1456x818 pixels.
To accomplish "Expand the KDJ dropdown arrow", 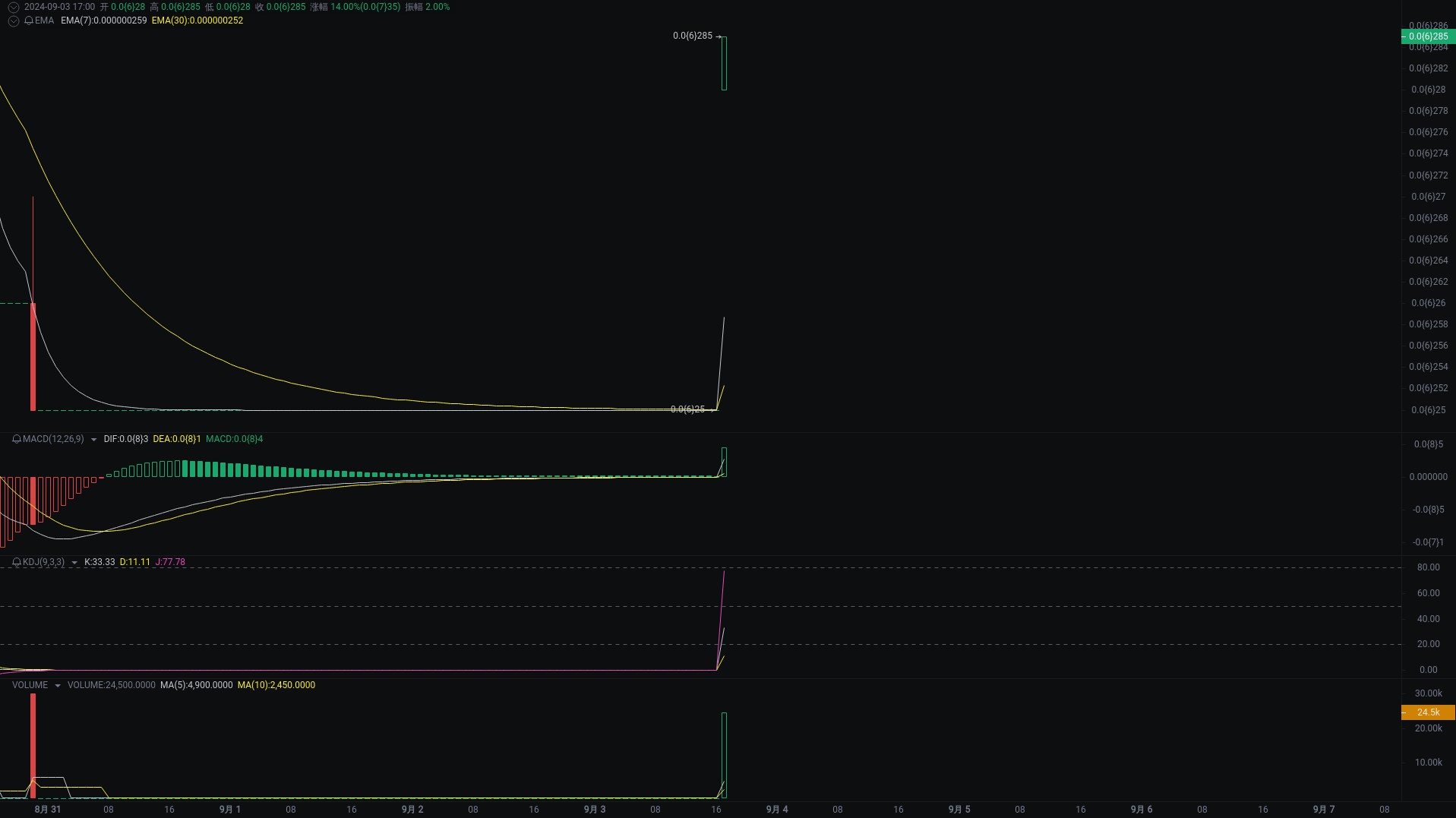I will (74, 562).
